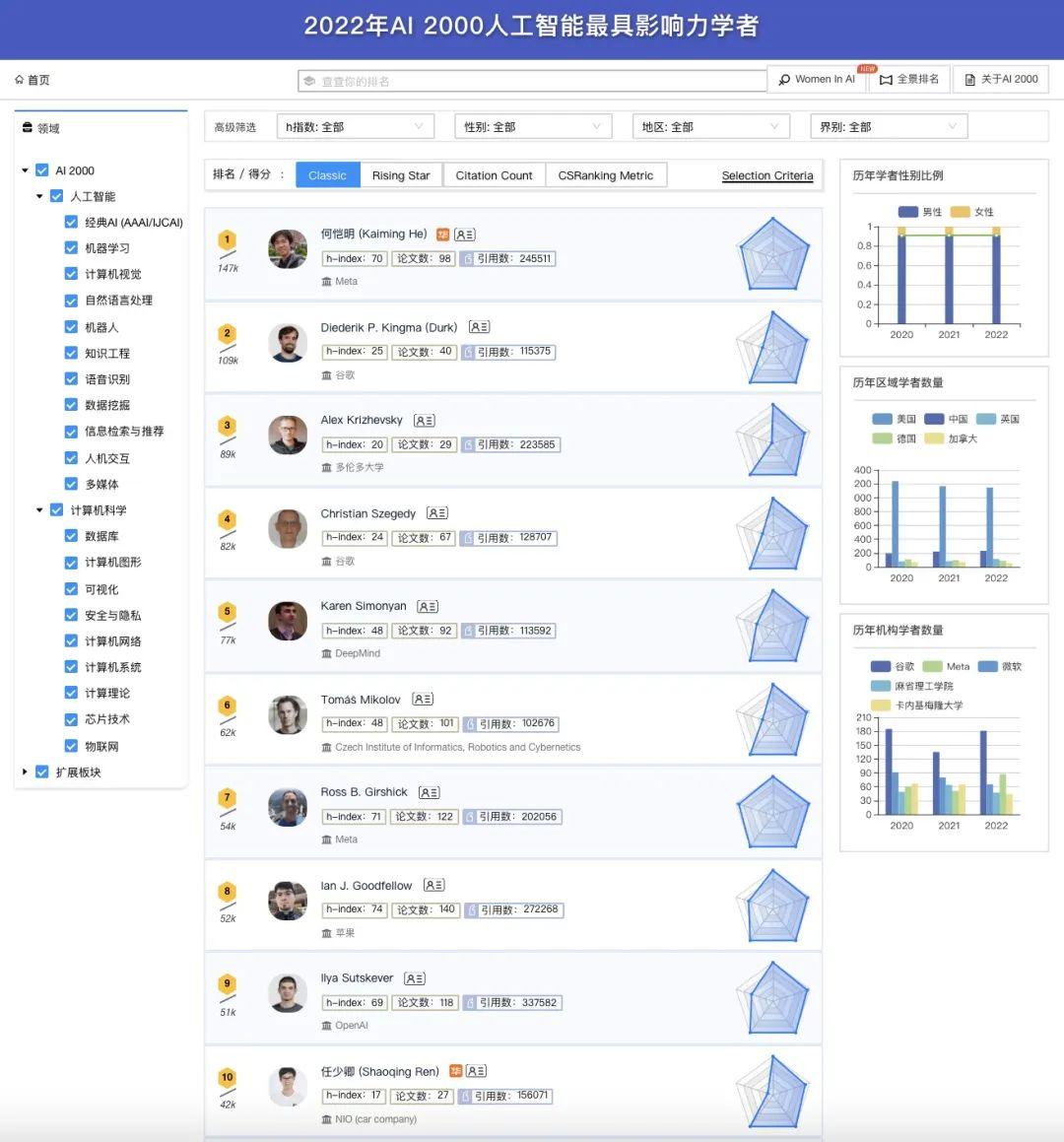Click the Women In AI search icon

pos(784,79)
